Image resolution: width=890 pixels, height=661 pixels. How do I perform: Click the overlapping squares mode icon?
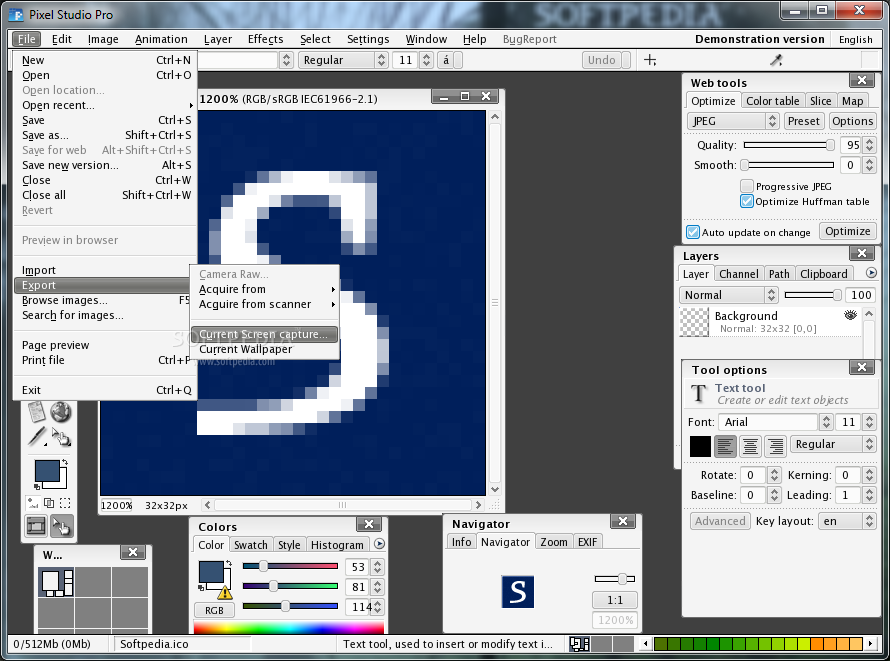(x=49, y=503)
